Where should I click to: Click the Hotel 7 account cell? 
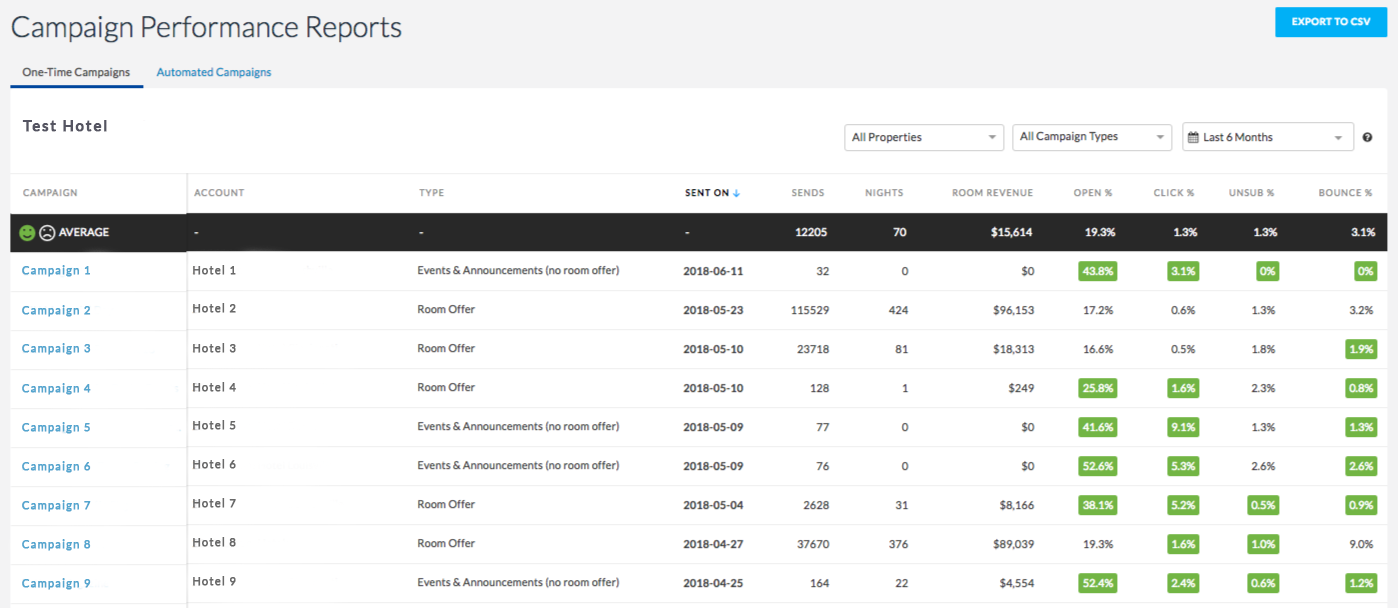point(214,504)
